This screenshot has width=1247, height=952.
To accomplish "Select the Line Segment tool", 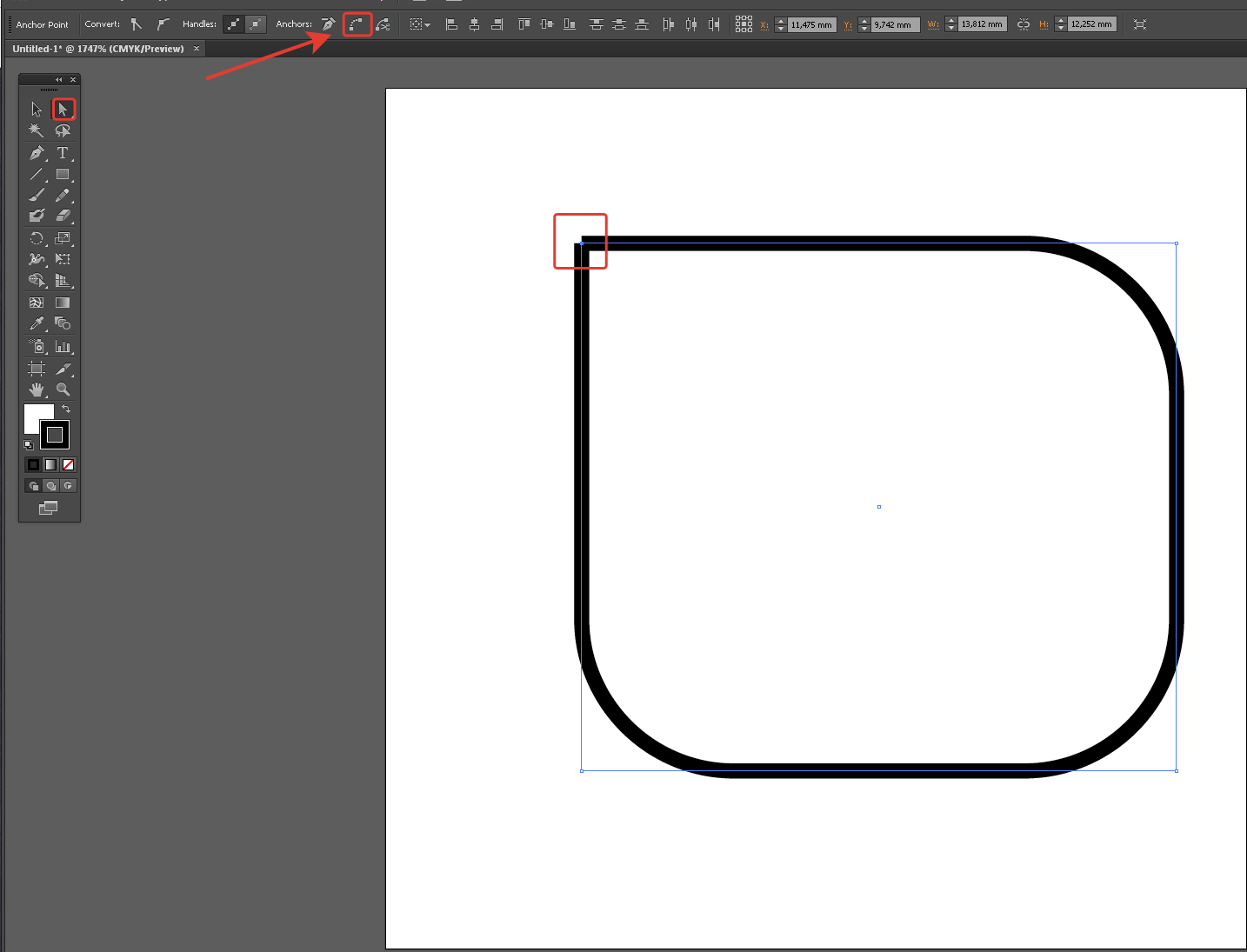I will point(37,175).
